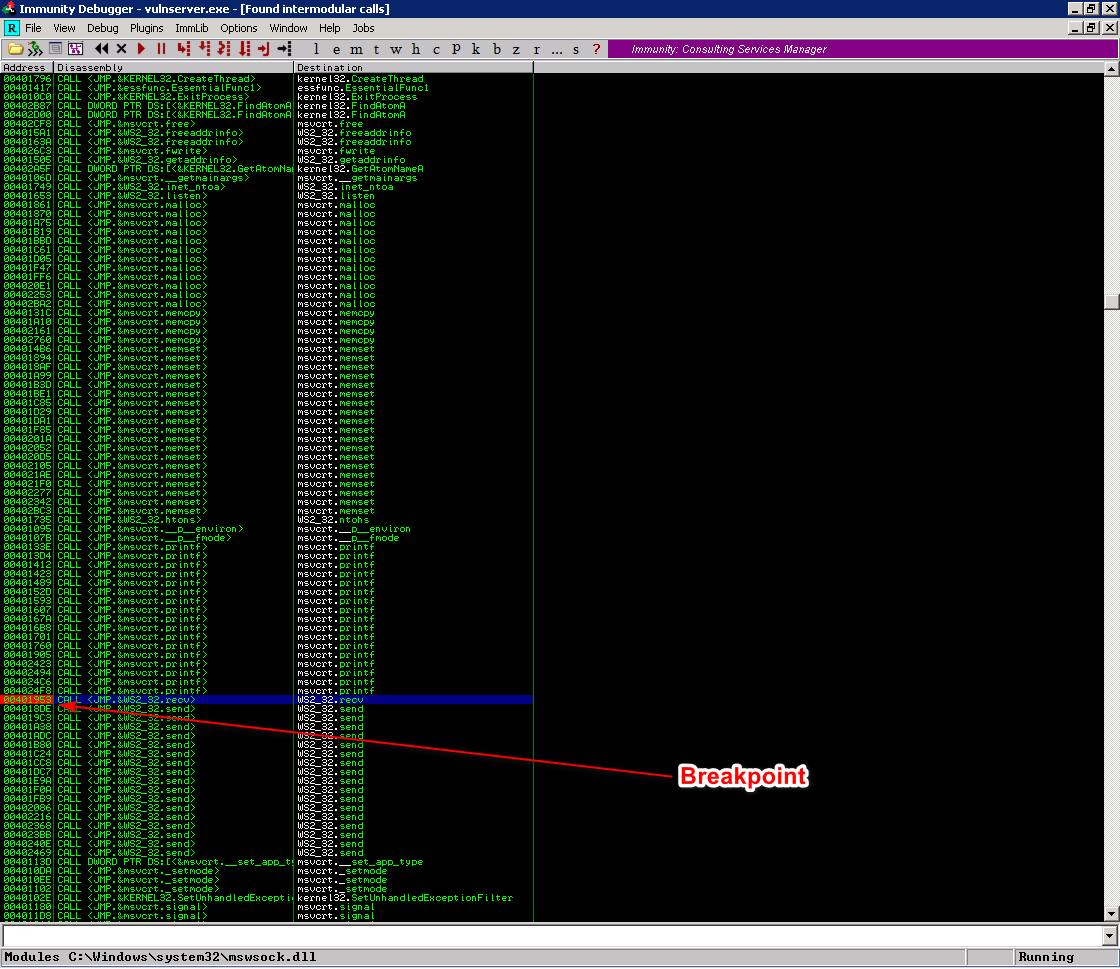Show Memory map via 'm' button
The width and height of the screenshot is (1120, 969).
[356, 49]
